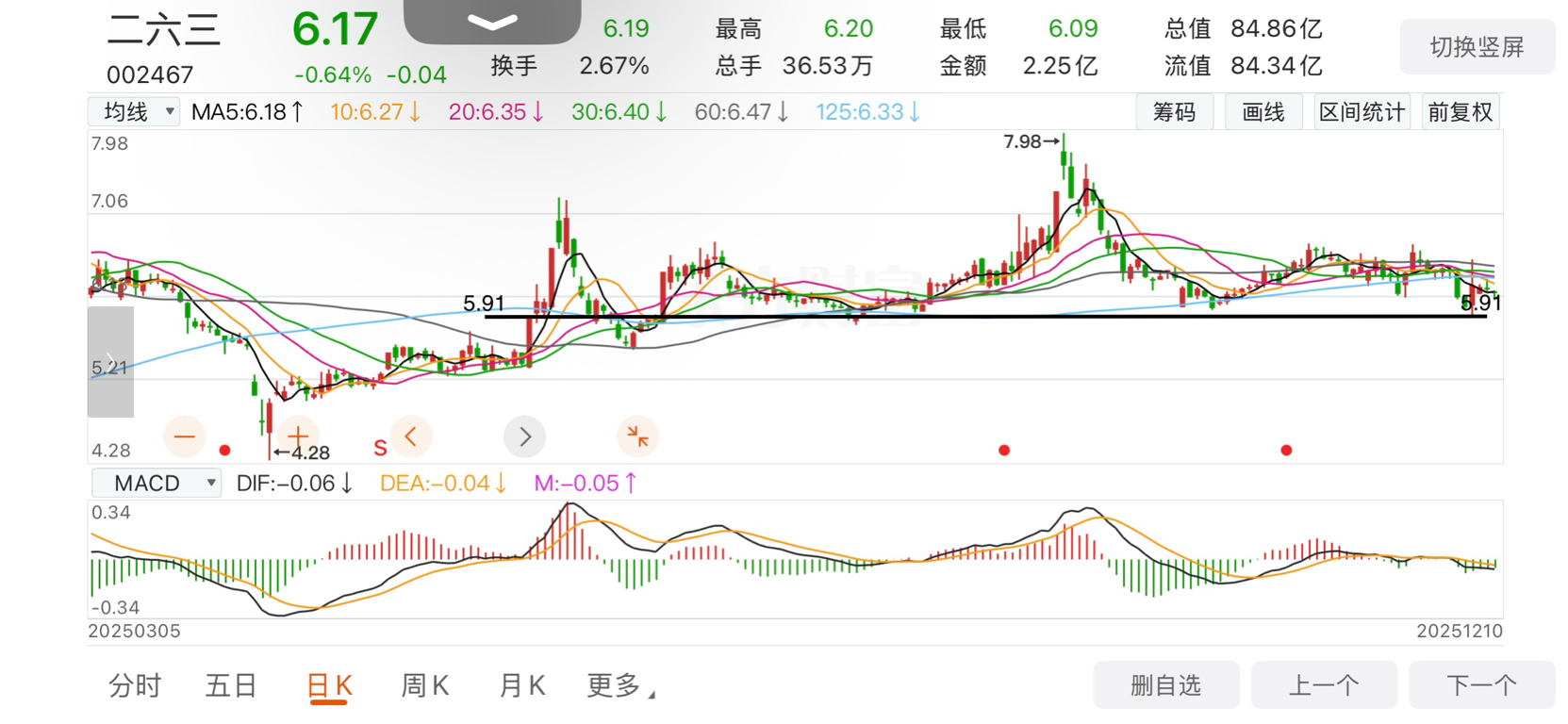Tap the MA5:6.18 value label
Image resolution: width=1568 pixels, height=724 pixels.
[247, 112]
